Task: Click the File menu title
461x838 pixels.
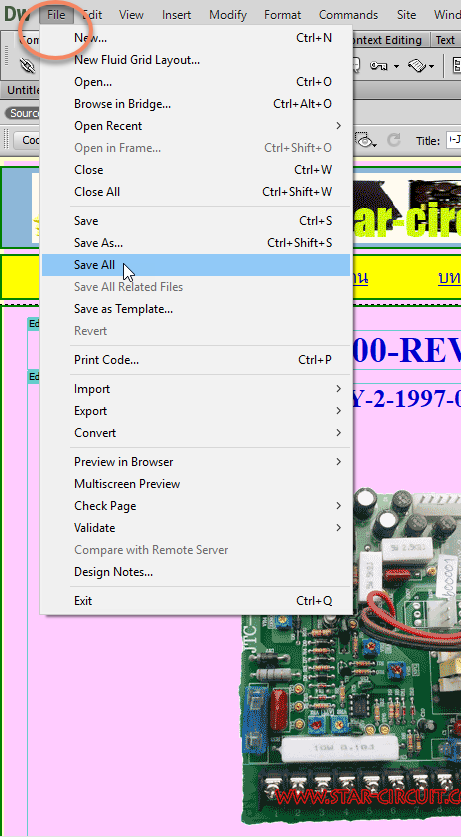Action: point(56,15)
